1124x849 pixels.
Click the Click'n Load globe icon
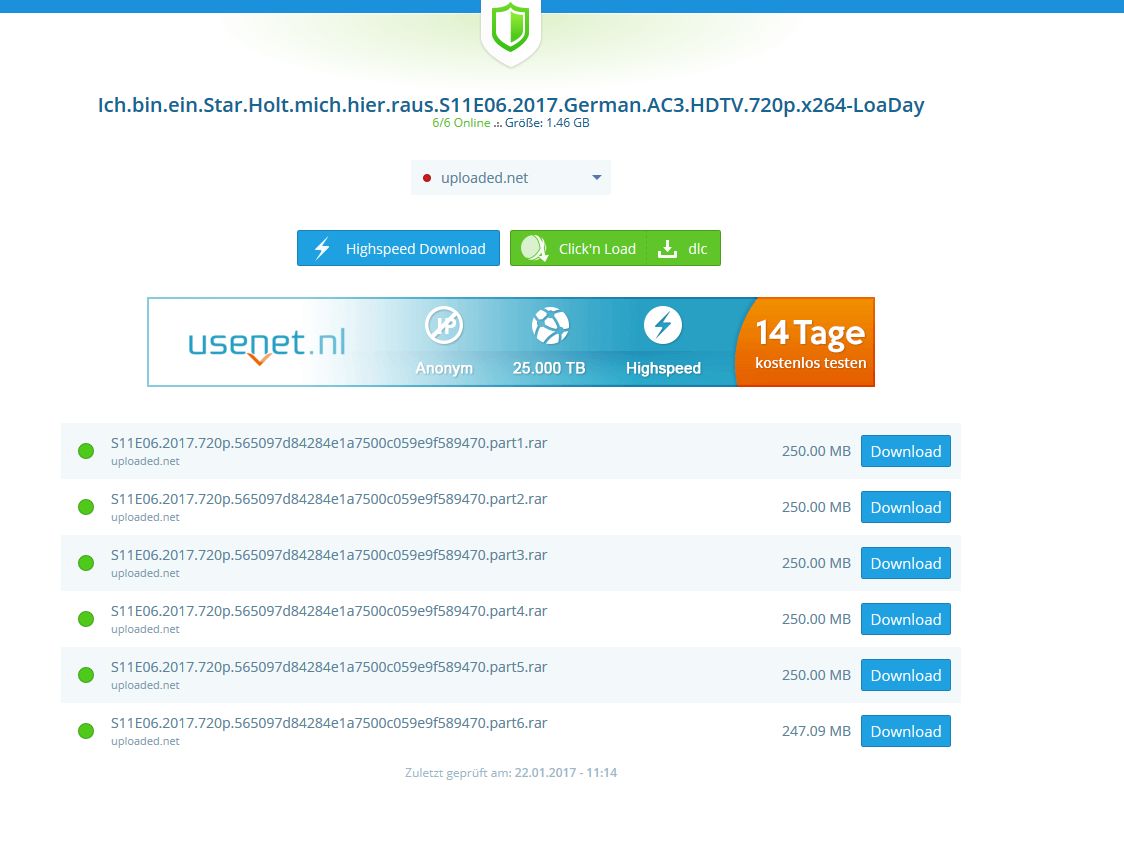534,248
